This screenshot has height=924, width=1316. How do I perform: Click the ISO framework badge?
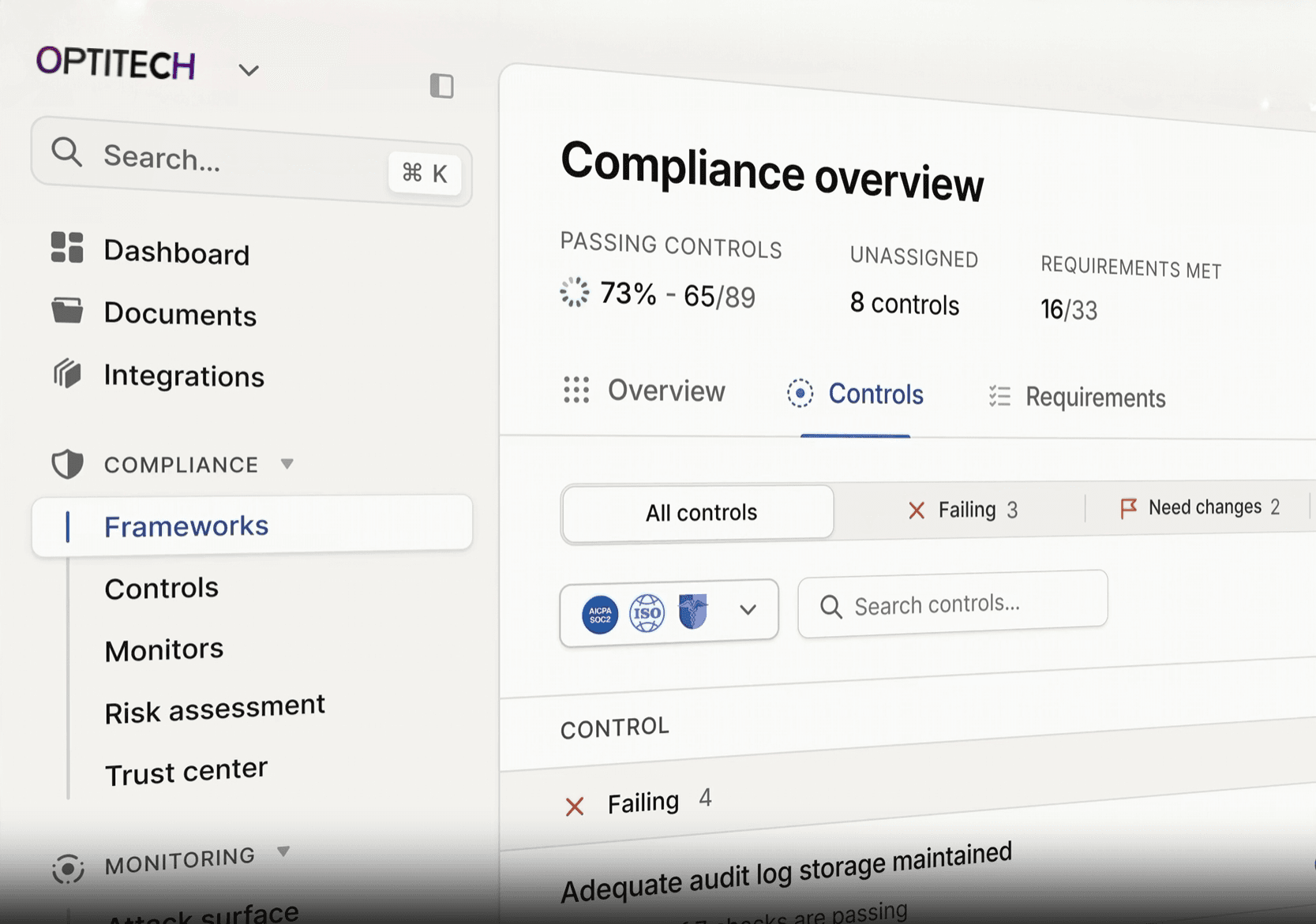coord(647,613)
